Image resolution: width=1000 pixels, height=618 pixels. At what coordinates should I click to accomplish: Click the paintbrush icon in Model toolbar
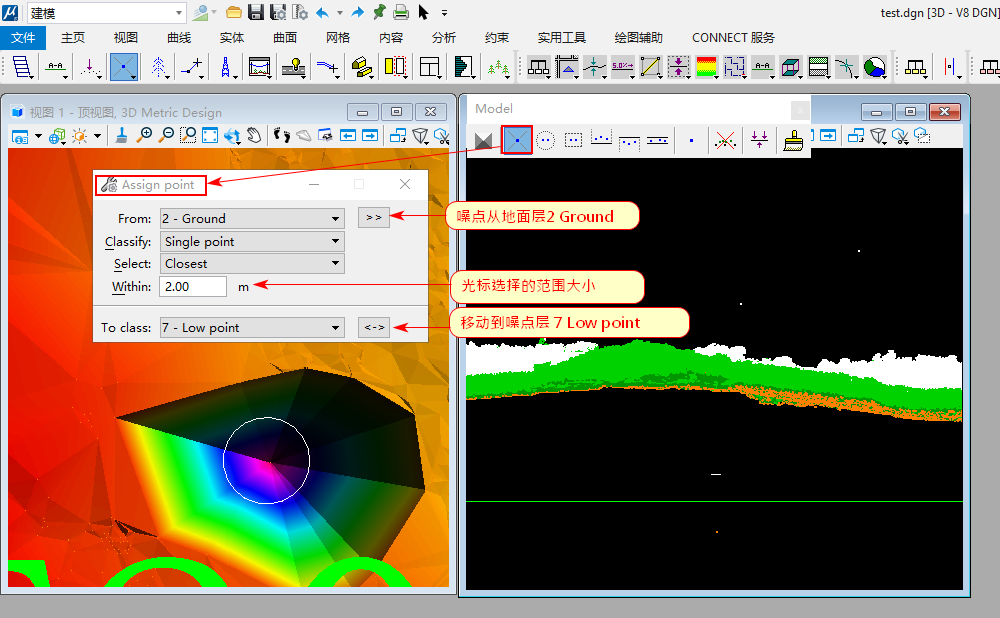tap(794, 141)
